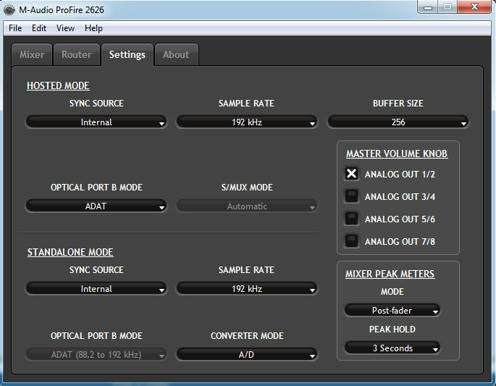The height and width of the screenshot is (386, 496).
Task: Open Mixer Peak Meters Mode Post-fader dropdown
Action: [392, 310]
